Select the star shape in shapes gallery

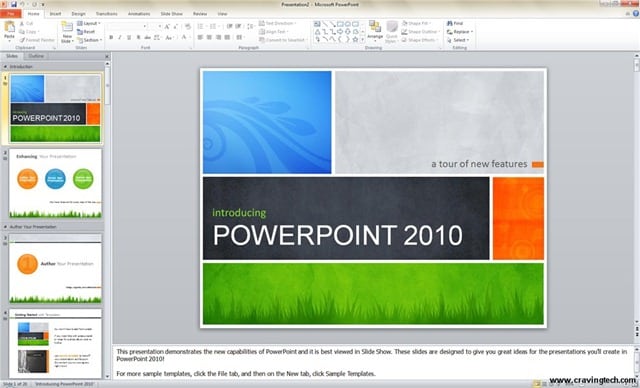coord(355,39)
